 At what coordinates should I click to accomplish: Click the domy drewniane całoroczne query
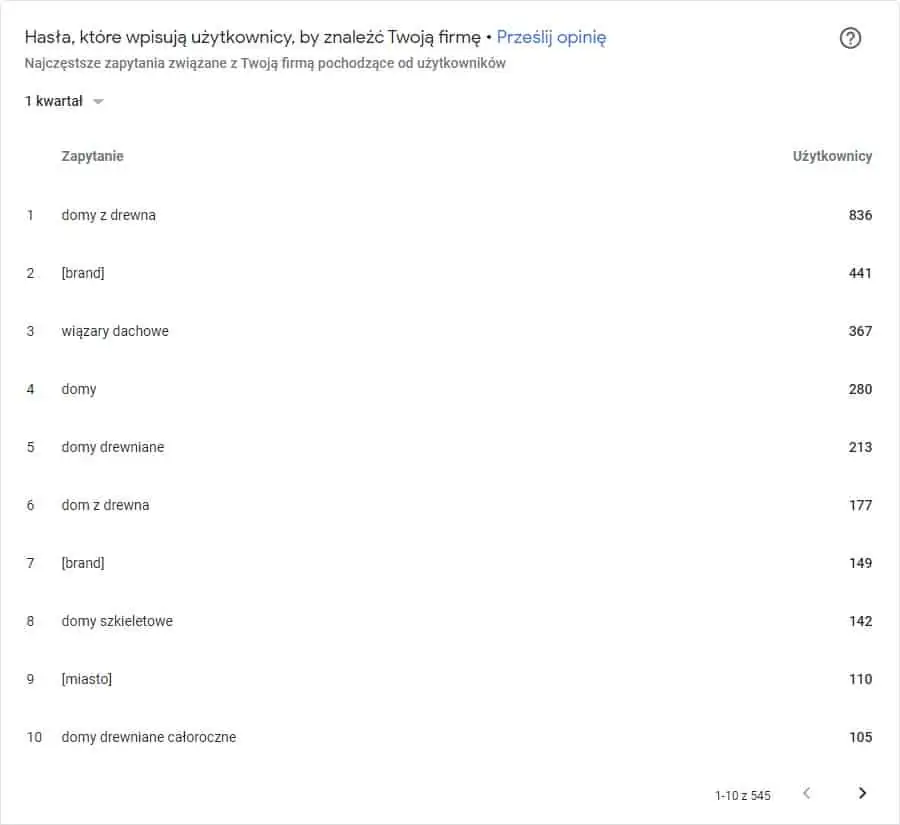coord(149,737)
